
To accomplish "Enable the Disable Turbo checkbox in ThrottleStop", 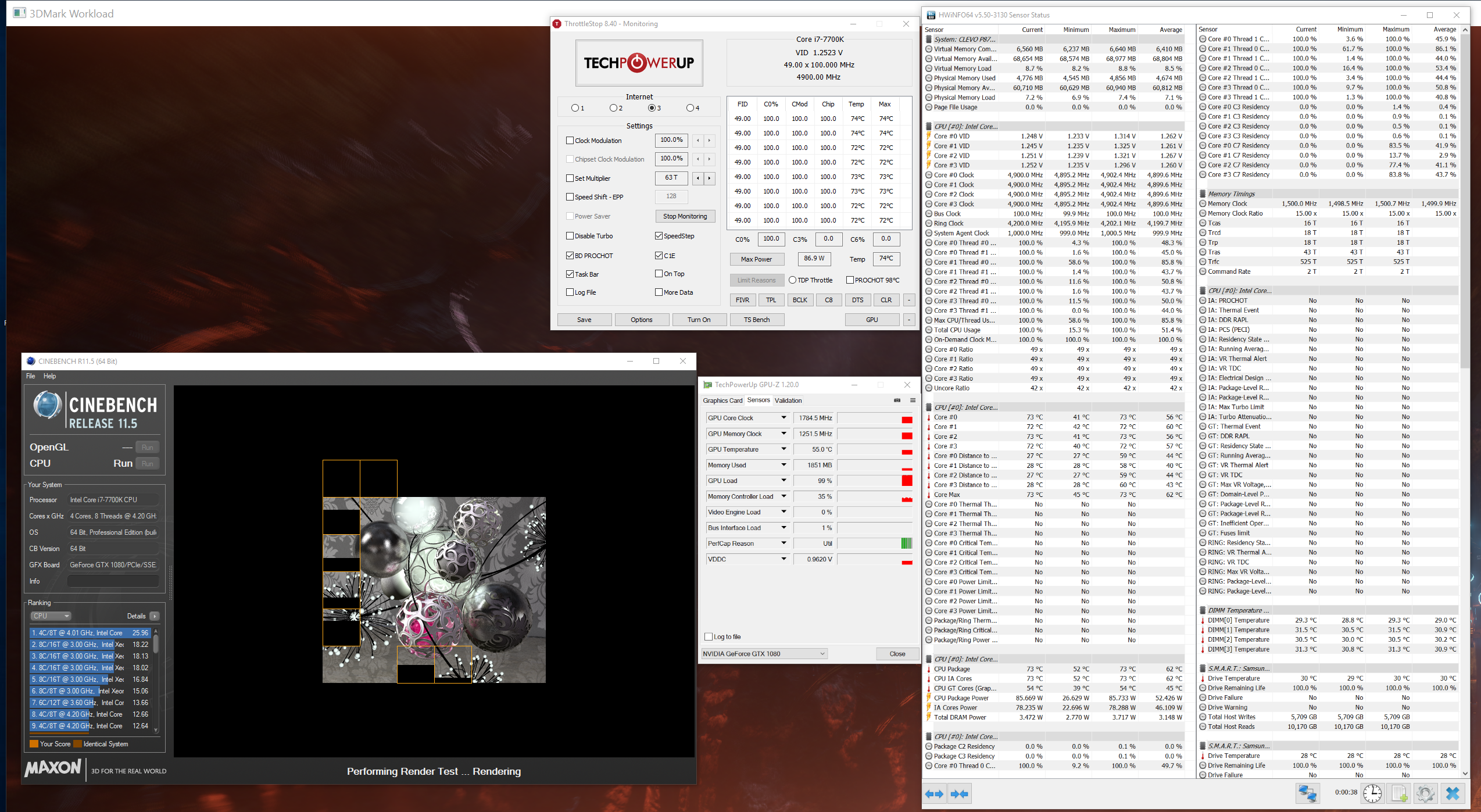I will [x=570, y=236].
